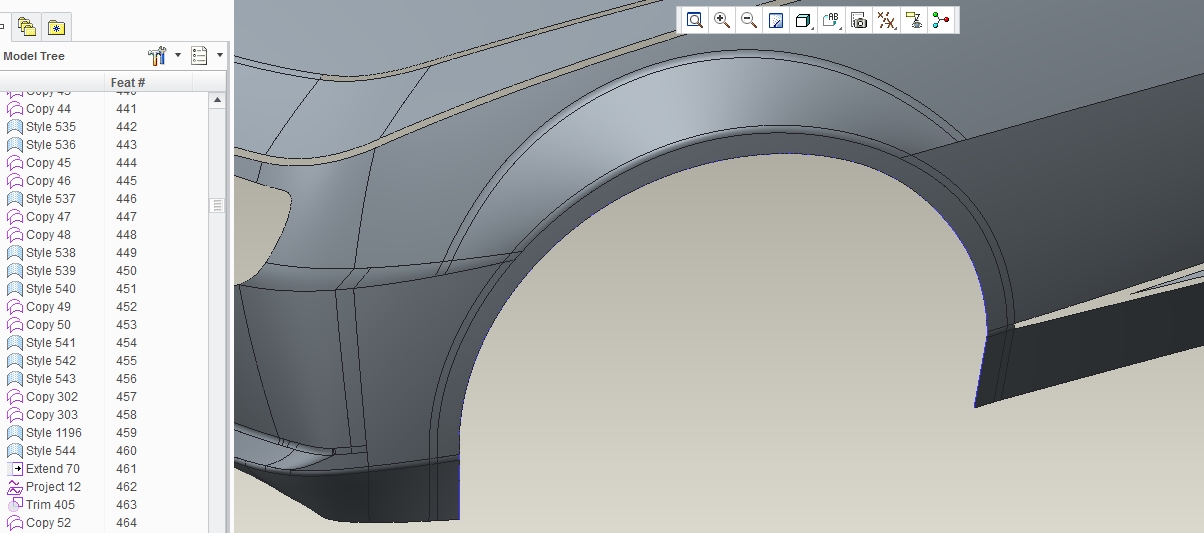This screenshot has height=533, width=1204.
Task: Toggle the Annotation Display icon
Action: pos(913,20)
